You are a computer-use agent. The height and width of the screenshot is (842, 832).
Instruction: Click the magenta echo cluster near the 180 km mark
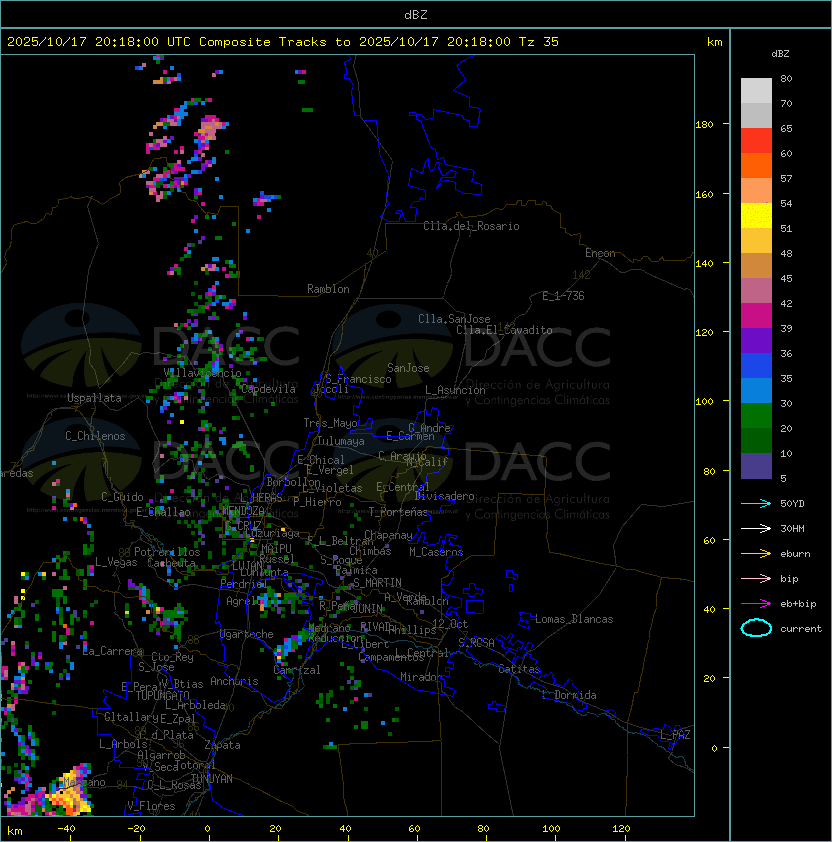coord(209,129)
